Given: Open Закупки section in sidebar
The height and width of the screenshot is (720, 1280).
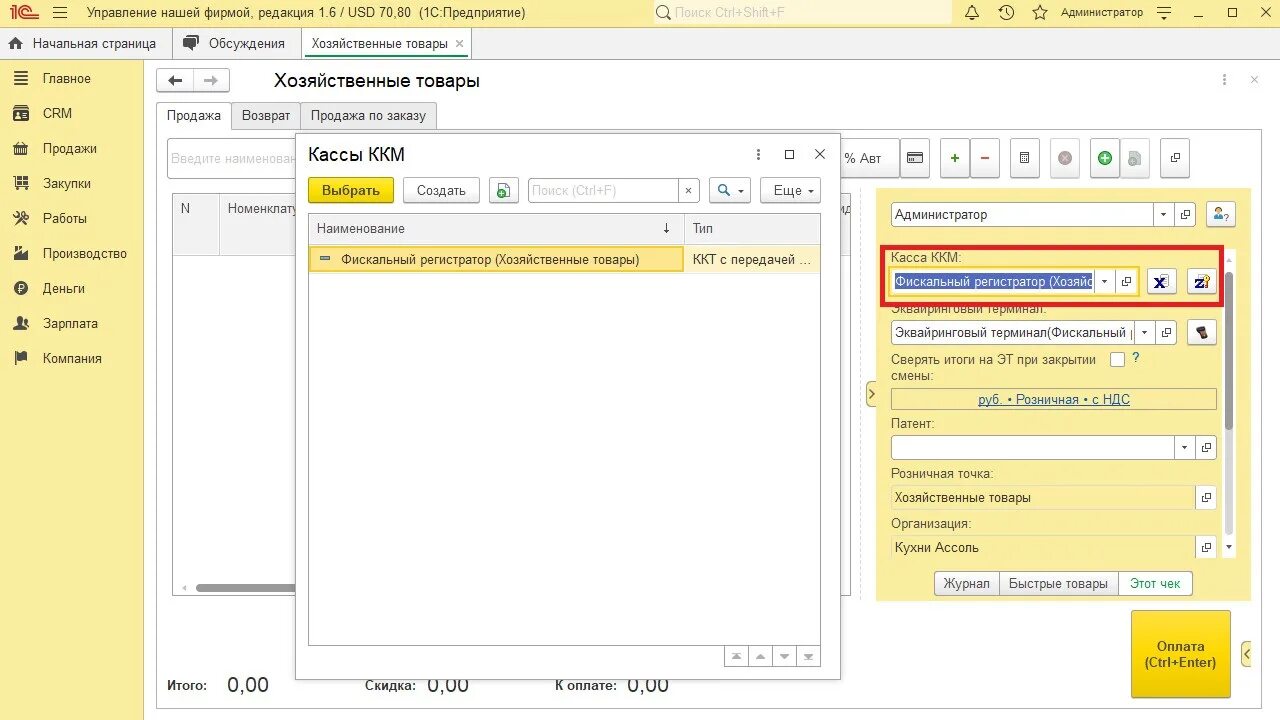Looking at the screenshot, I should pos(66,183).
